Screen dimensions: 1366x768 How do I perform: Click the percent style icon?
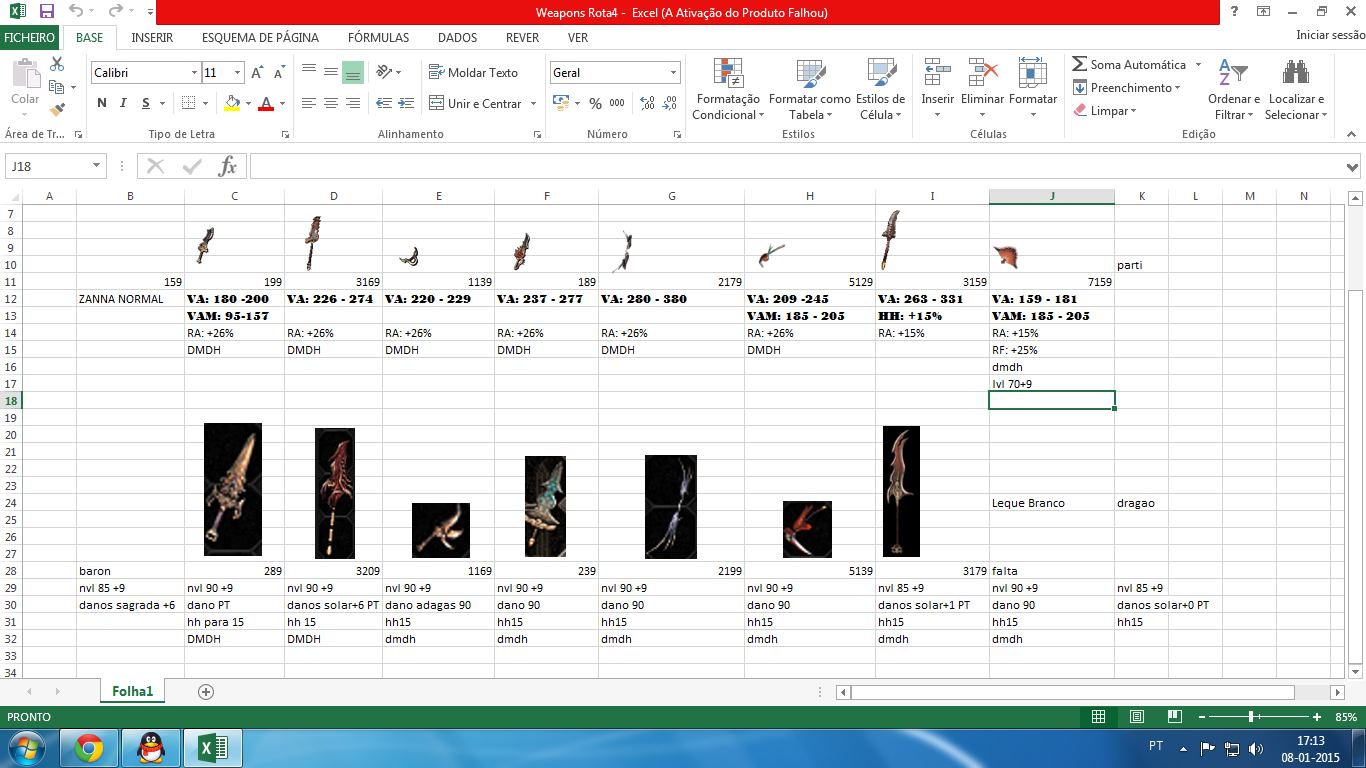(595, 103)
